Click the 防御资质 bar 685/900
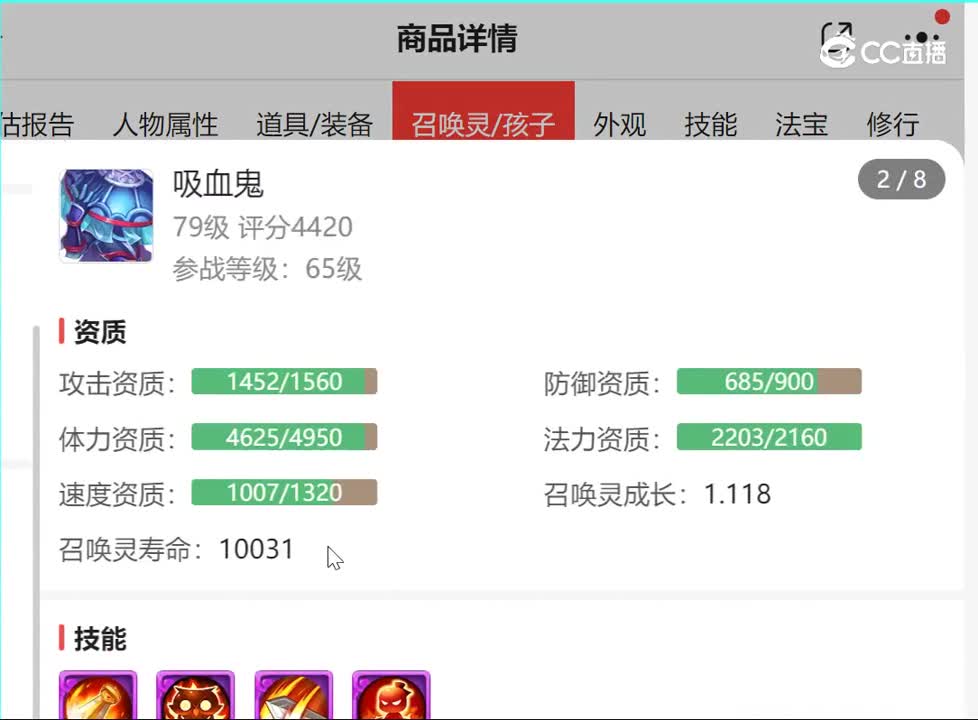Viewport: 978px width, 720px height. pos(769,381)
